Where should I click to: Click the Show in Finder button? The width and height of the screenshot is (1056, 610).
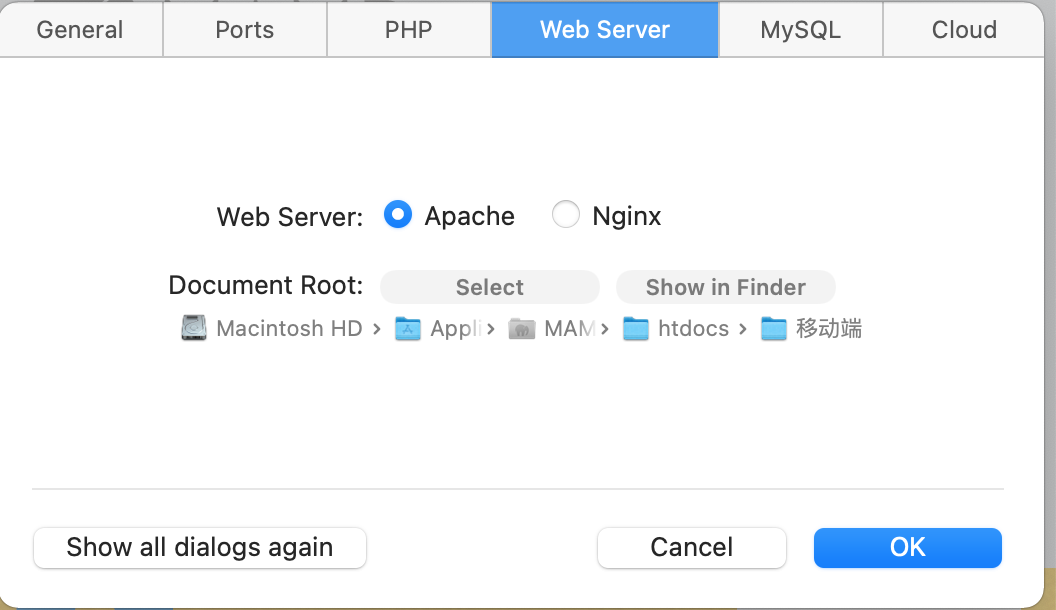click(726, 287)
